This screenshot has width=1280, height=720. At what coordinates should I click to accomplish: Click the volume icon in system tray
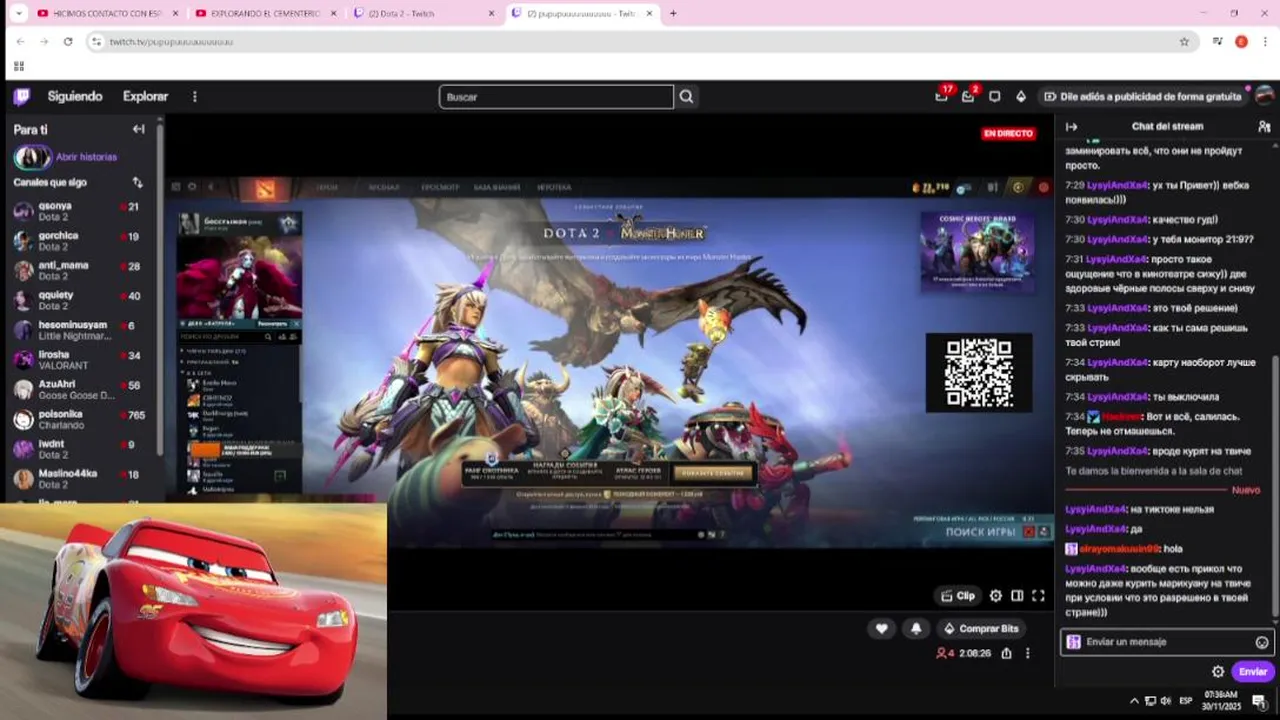point(1166,701)
